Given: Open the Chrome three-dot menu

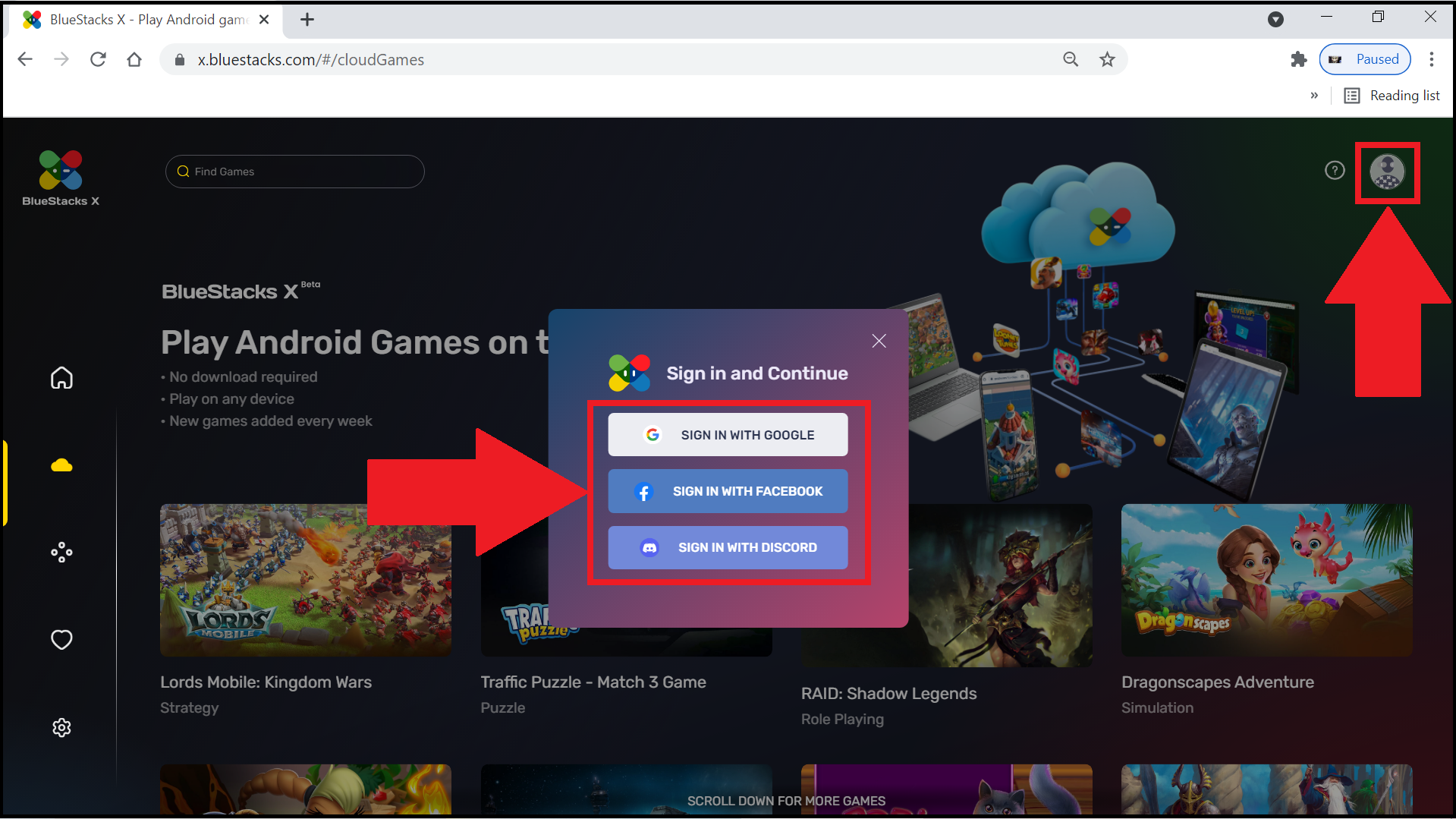Looking at the screenshot, I should [1431, 59].
